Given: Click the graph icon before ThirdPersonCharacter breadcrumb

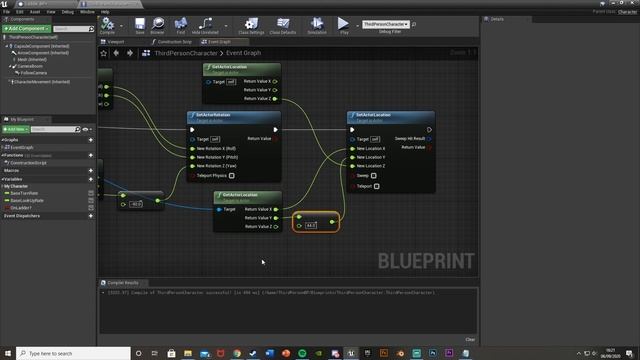Looking at the screenshot, I should click(146, 53).
